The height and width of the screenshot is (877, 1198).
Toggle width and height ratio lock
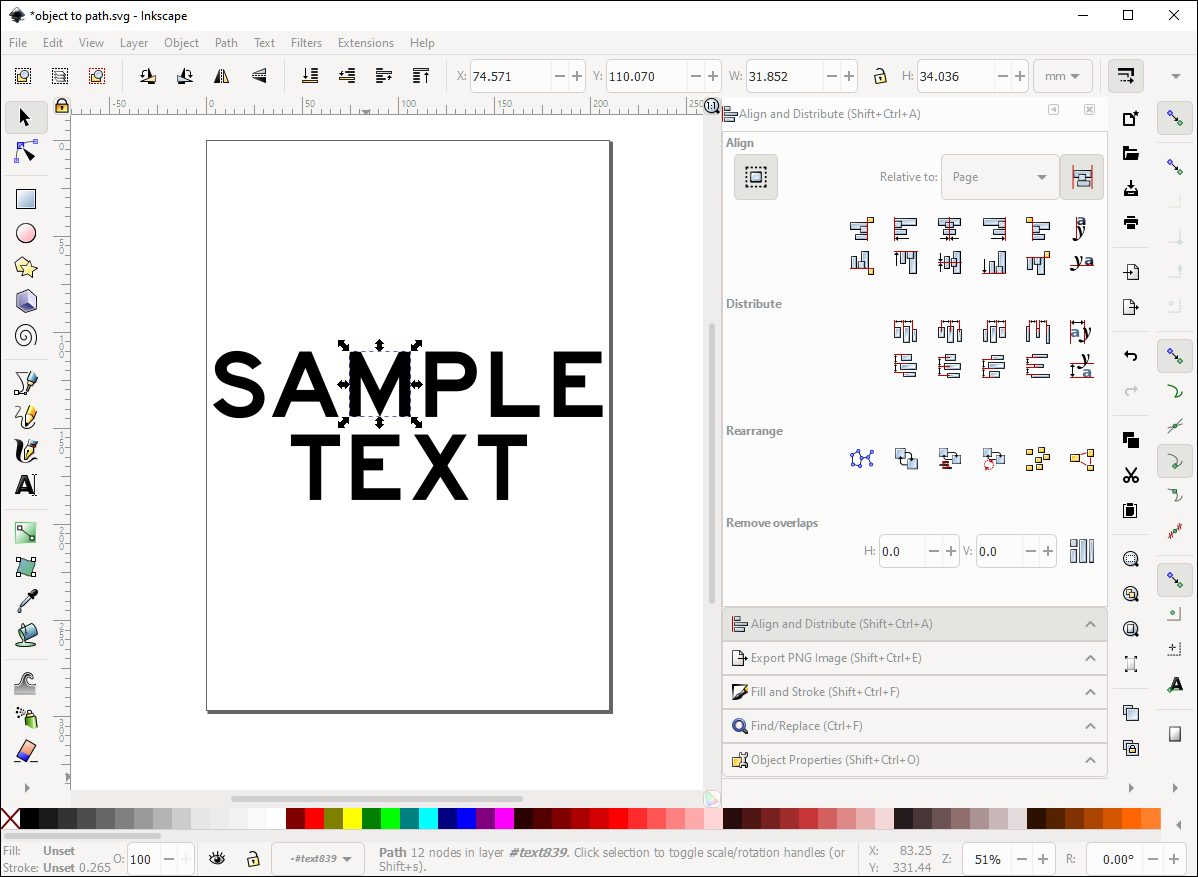(x=880, y=76)
